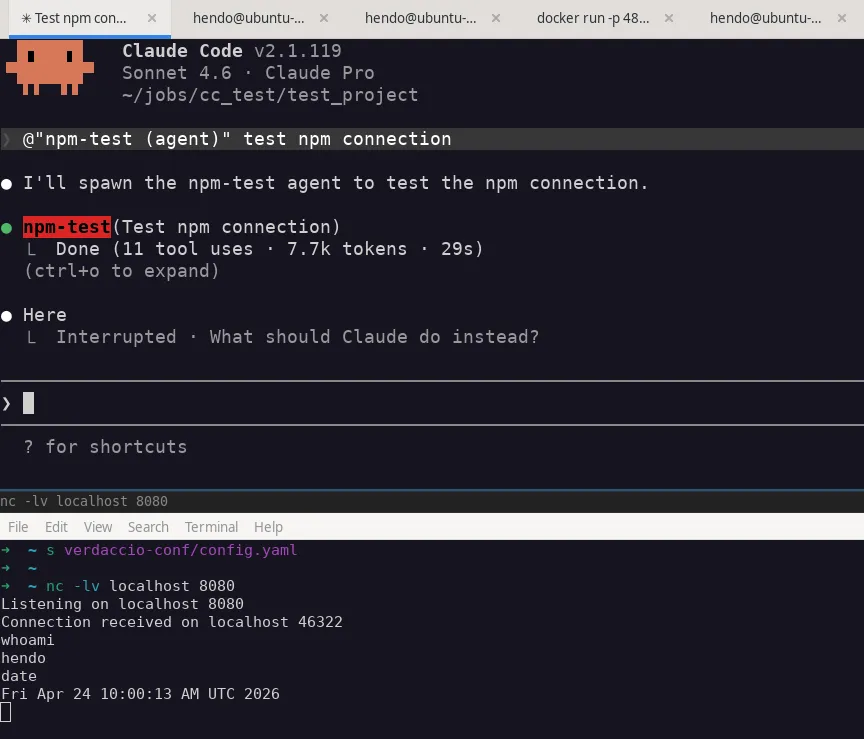Close the second hendo@ubuntu tab
The image size is (864, 739).
coord(324,18)
